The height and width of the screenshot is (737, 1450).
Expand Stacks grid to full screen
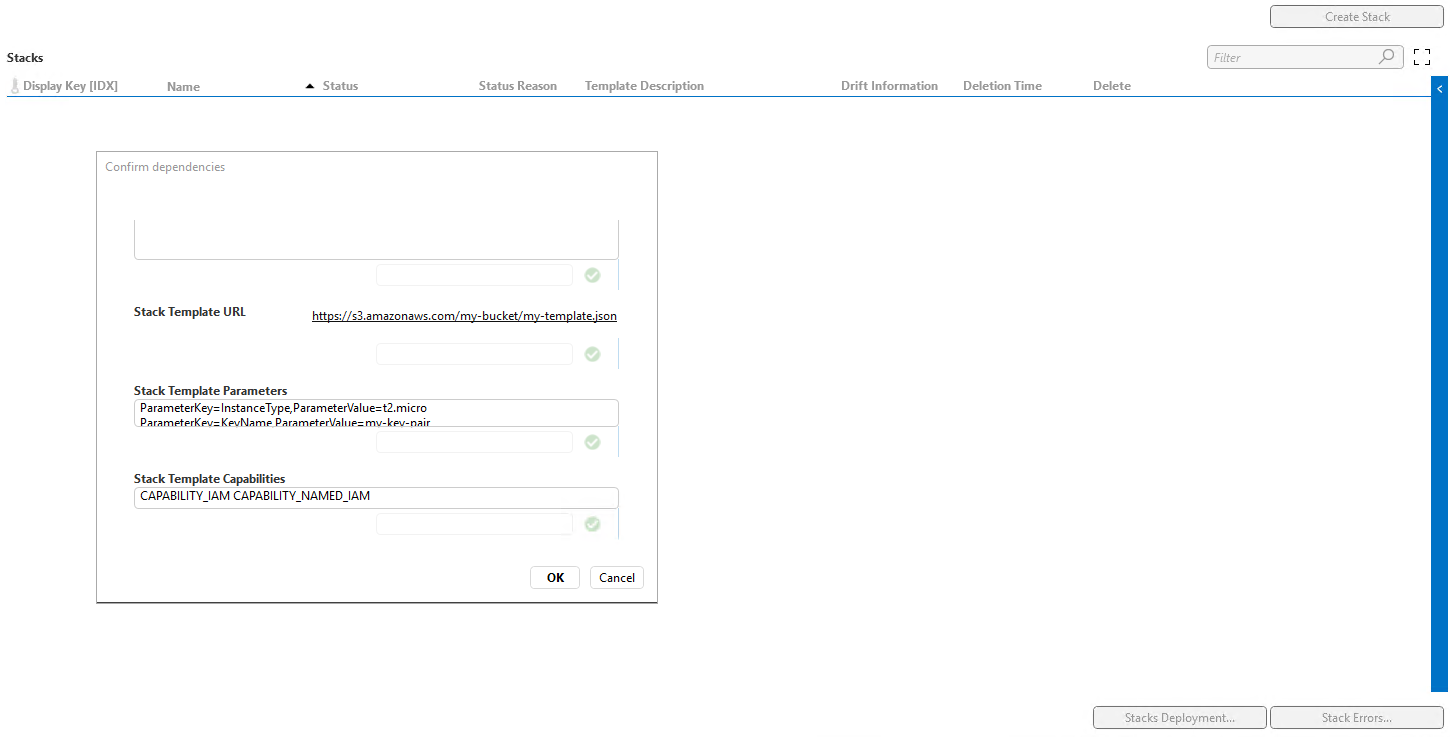point(1422,57)
